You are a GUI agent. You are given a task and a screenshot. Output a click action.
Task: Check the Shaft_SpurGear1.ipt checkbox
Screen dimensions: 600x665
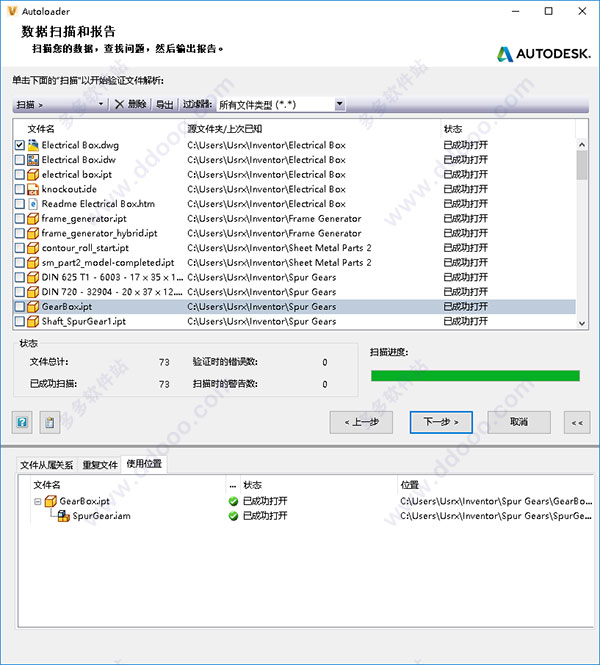click(20, 321)
